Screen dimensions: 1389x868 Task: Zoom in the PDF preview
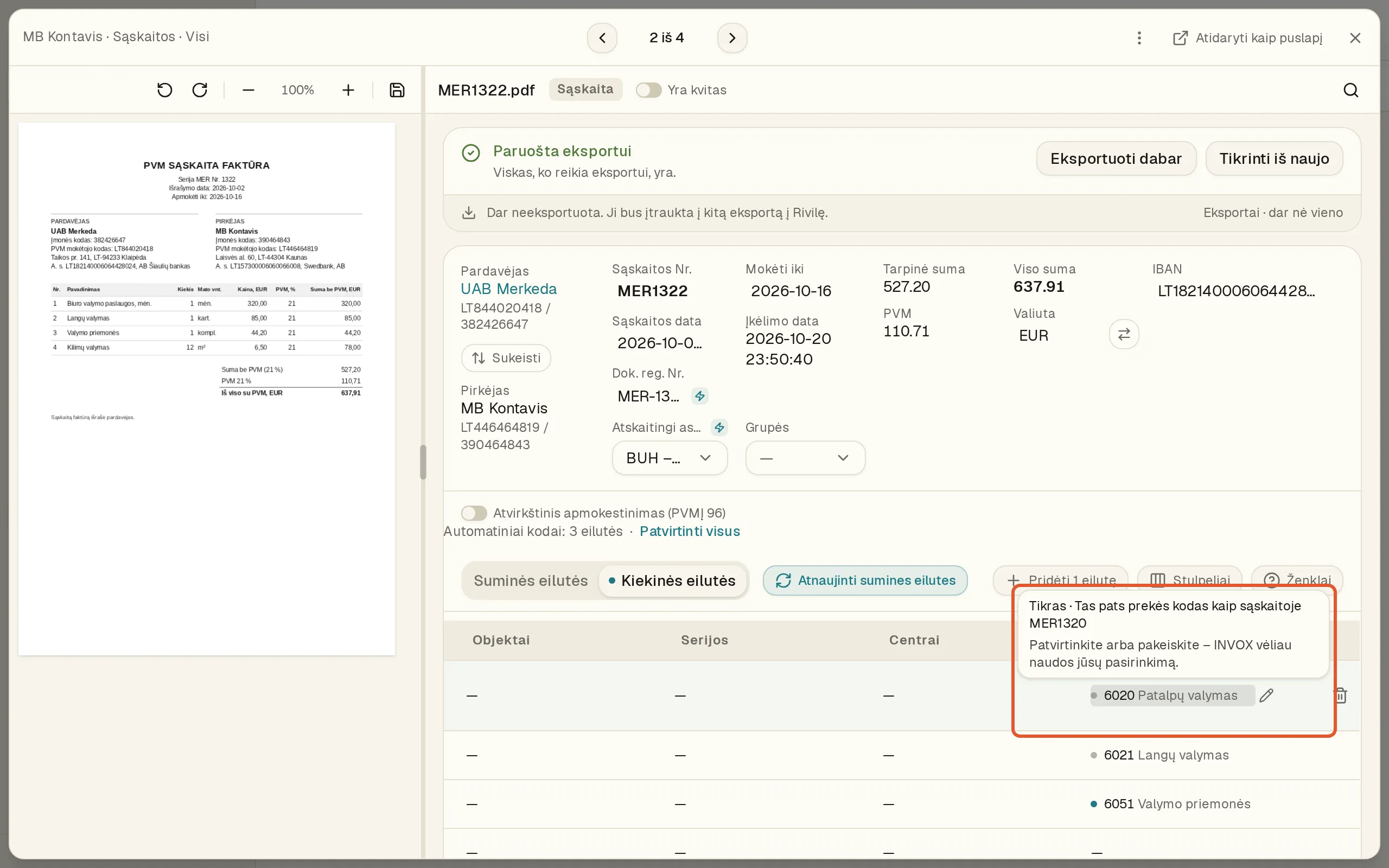[348, 90]
